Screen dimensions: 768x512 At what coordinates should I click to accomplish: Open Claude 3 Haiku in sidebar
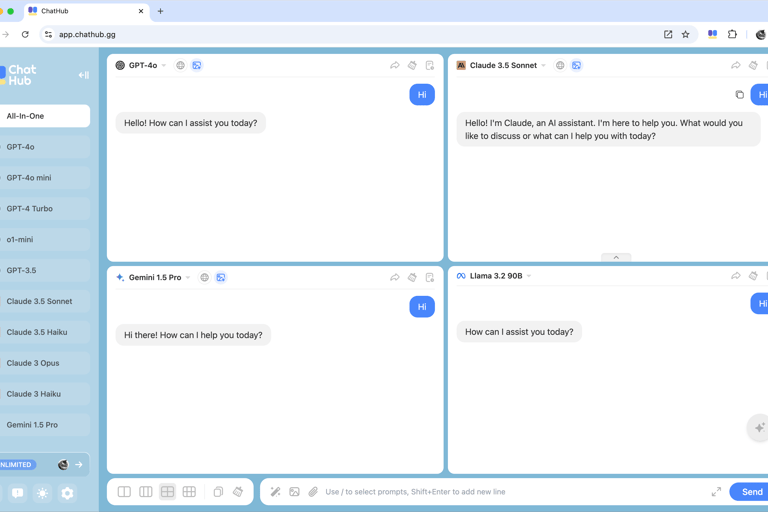44,394
